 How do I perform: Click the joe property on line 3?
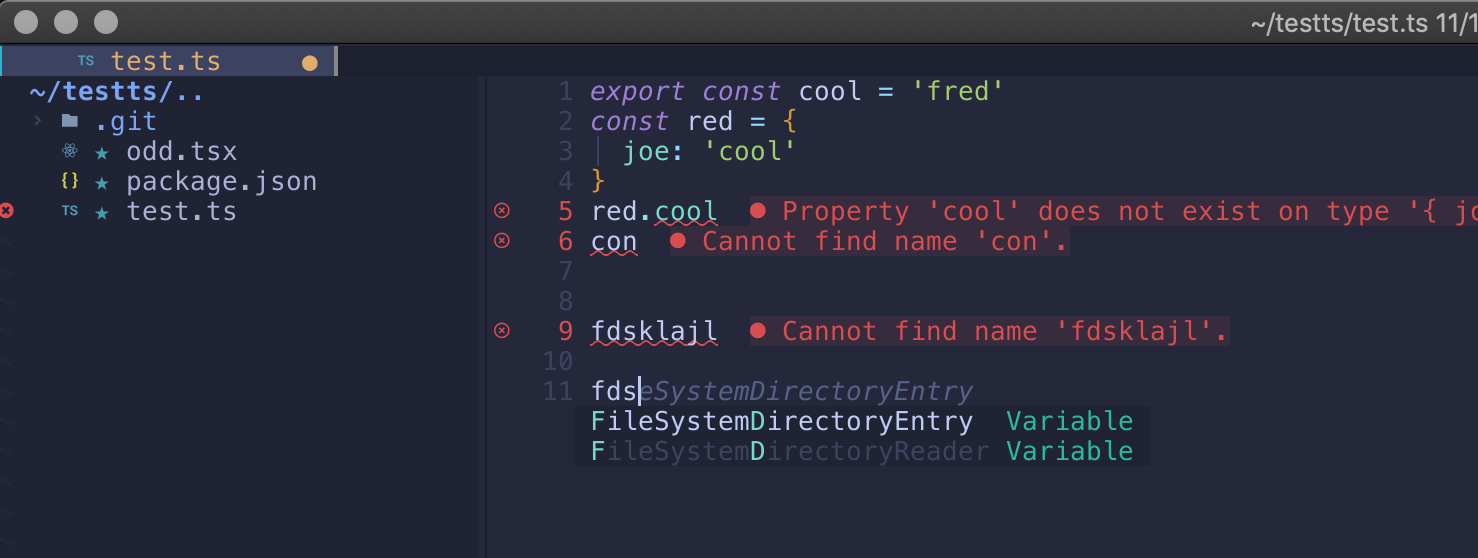pos(646,152)
